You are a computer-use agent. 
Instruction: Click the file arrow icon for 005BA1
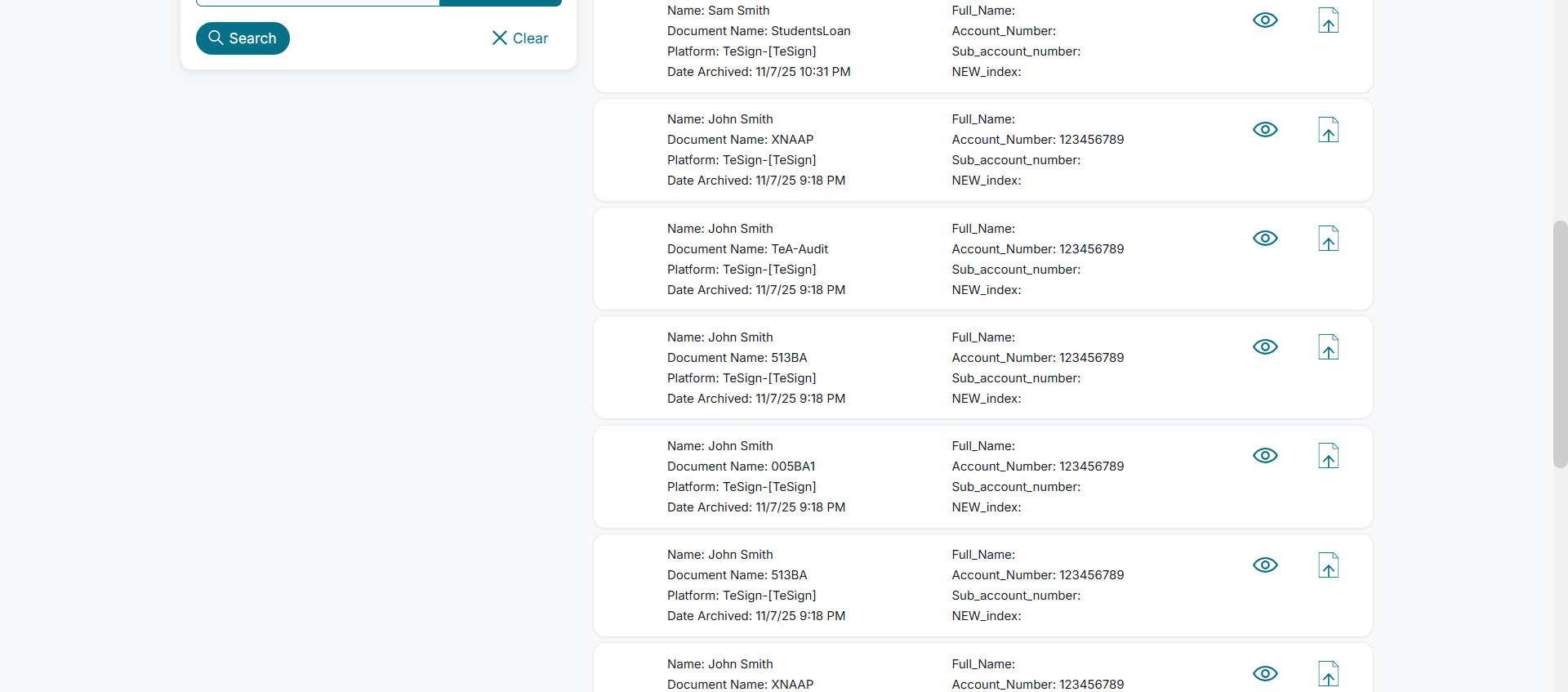click(x=1329, y=456)
